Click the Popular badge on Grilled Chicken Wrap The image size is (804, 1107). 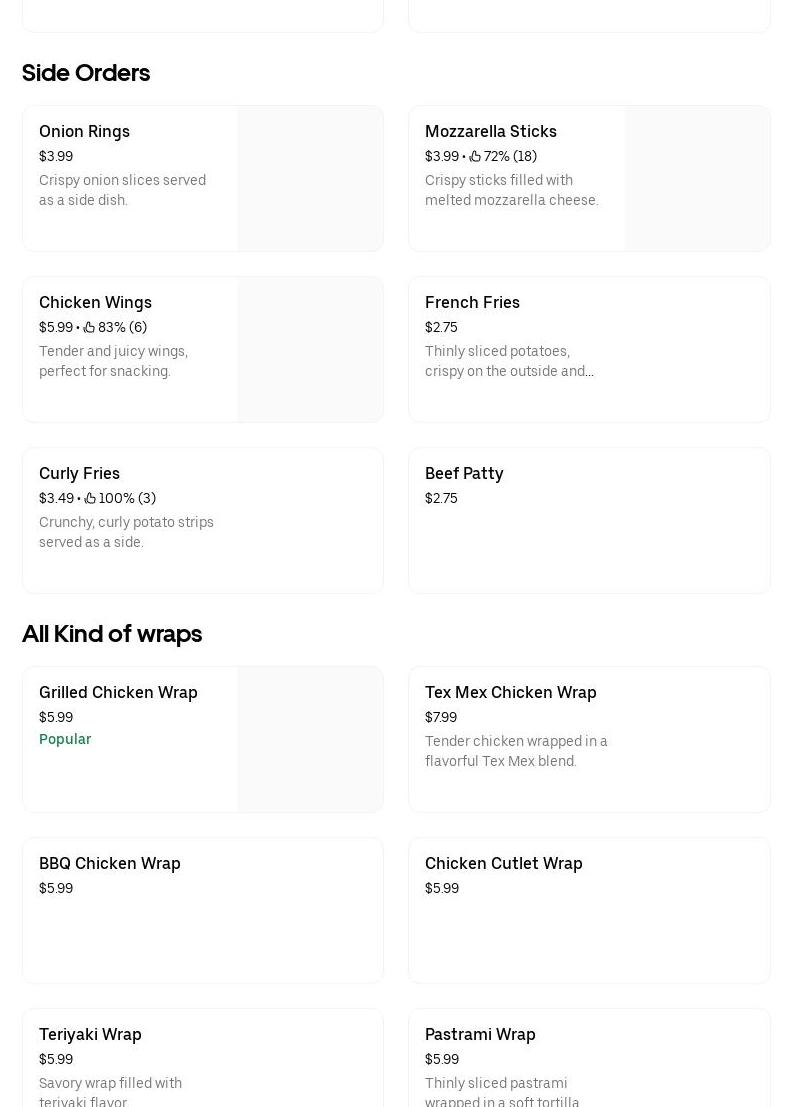(65, 739)
